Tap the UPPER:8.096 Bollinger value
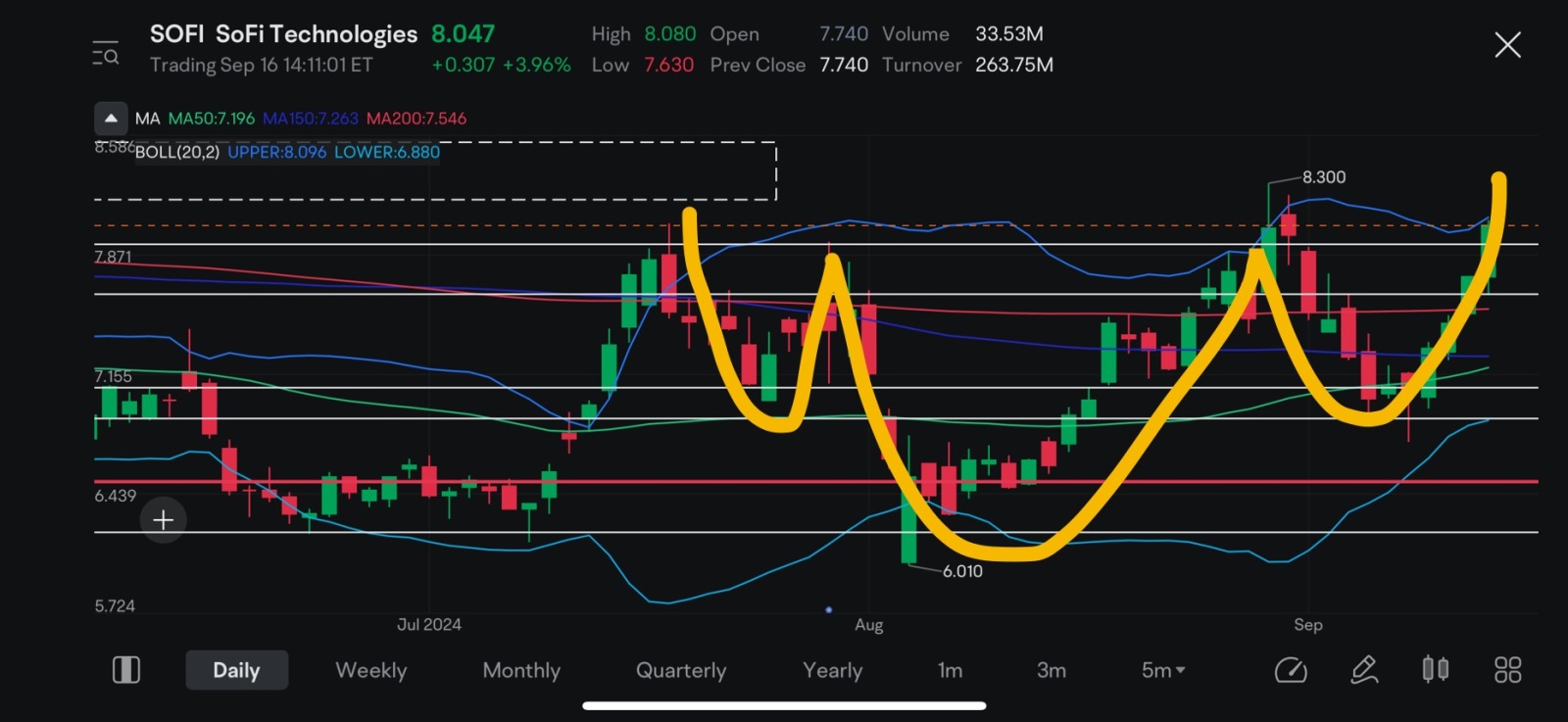The width and height of the screenshot is (1568, 722). click(277, 152)
